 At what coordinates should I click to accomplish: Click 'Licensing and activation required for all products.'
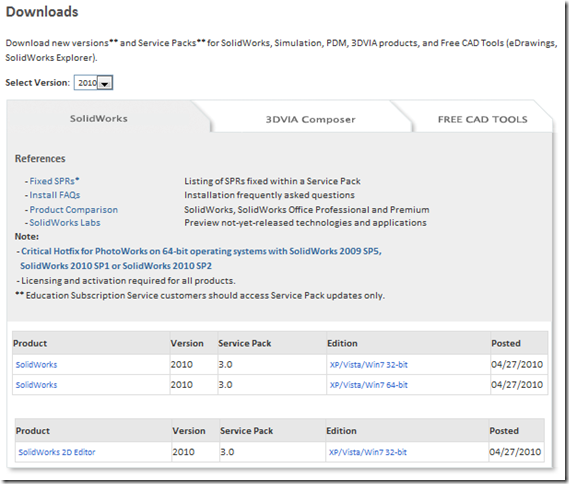pos(128,281)
